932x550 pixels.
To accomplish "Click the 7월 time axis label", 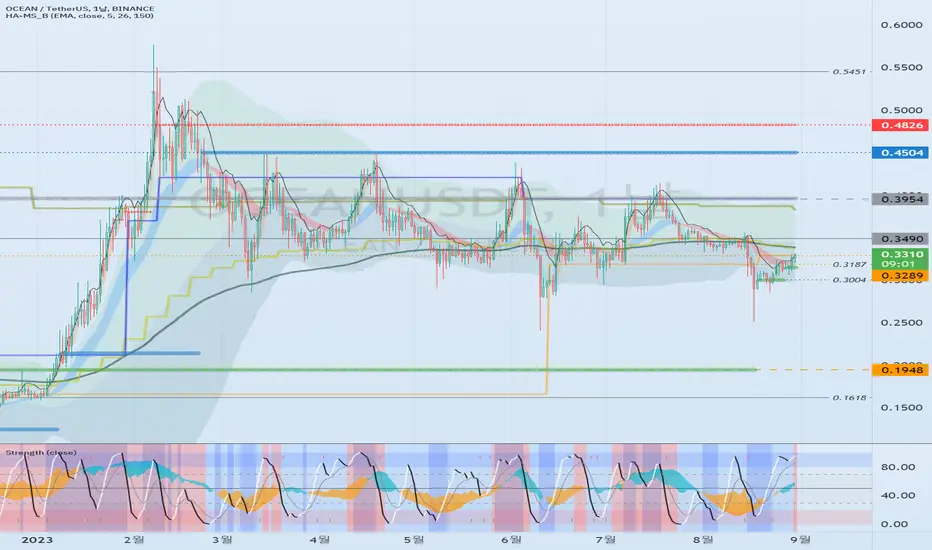I will click(x=605, y=540).
